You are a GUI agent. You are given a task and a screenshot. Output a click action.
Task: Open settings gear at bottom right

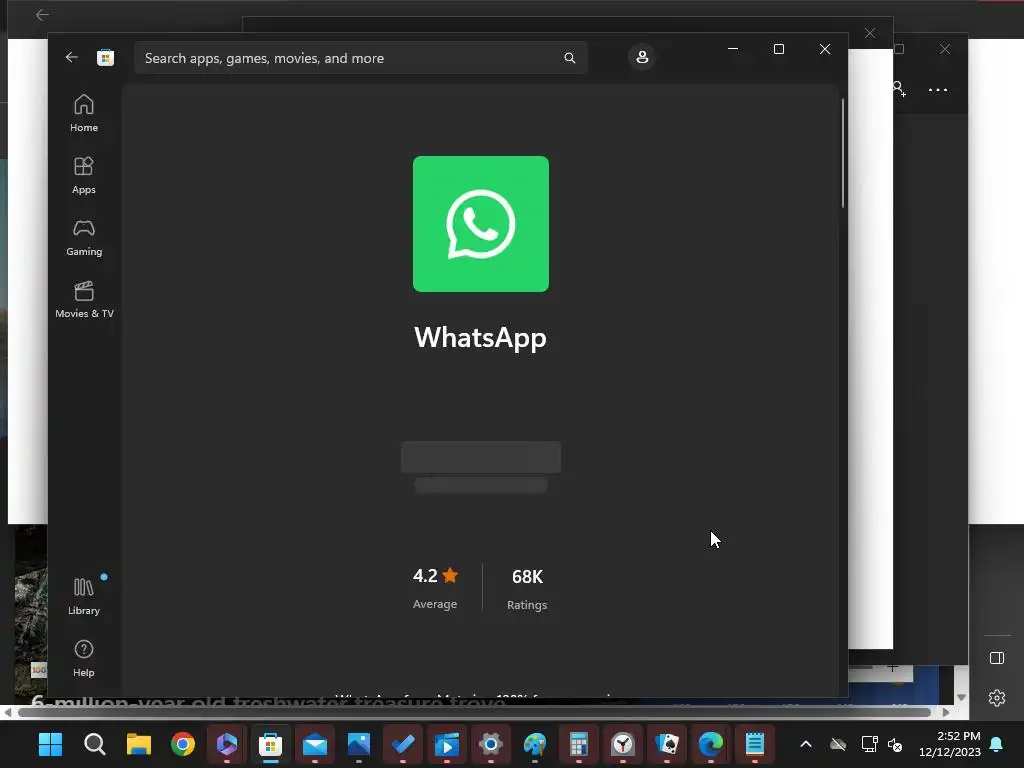click(997, 698)
